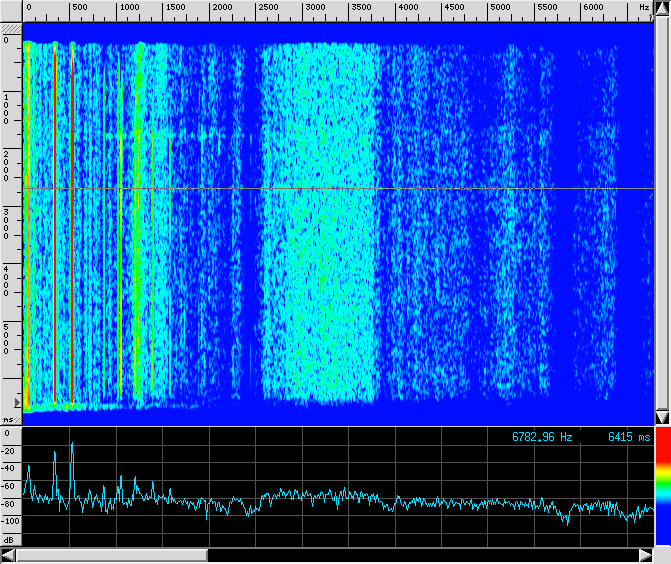Click the 6782.96 Hz frequency readout
The height and width of the screenshot is (564, 671).
(x=542, y=437)
